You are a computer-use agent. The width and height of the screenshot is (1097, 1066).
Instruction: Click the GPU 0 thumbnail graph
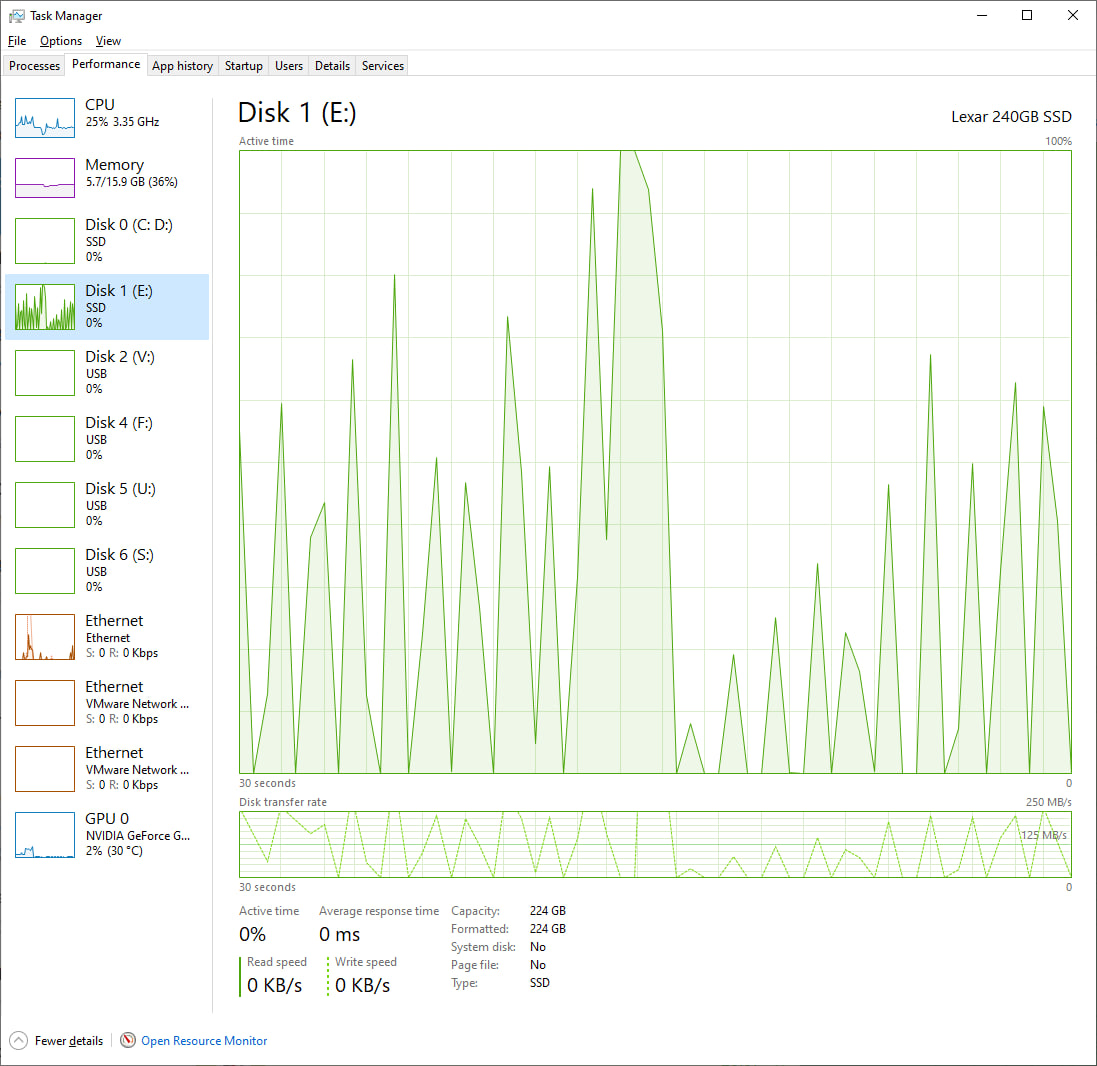45,834
